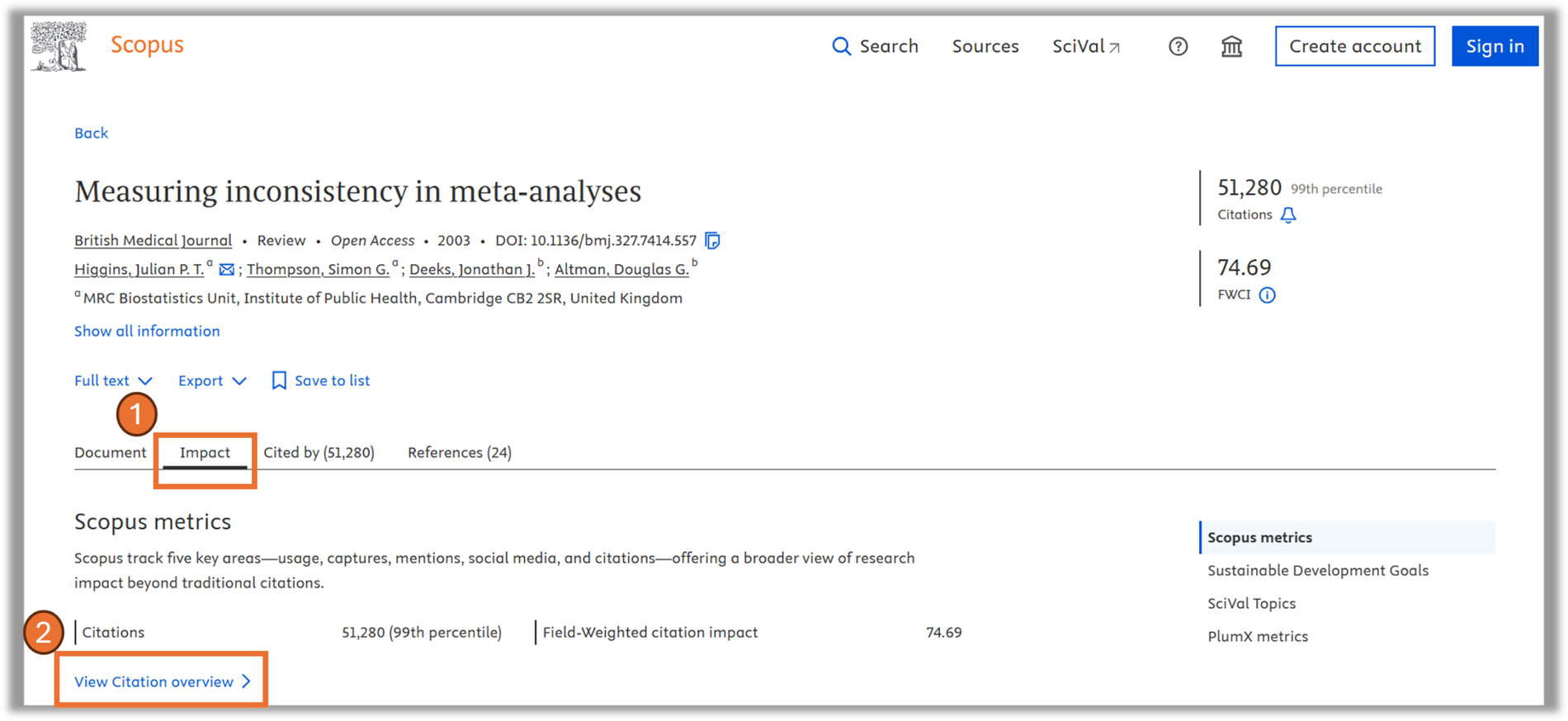Click the search magnifier icon
The width and height of the screenshot is (1568, 721).
point(840,46)
